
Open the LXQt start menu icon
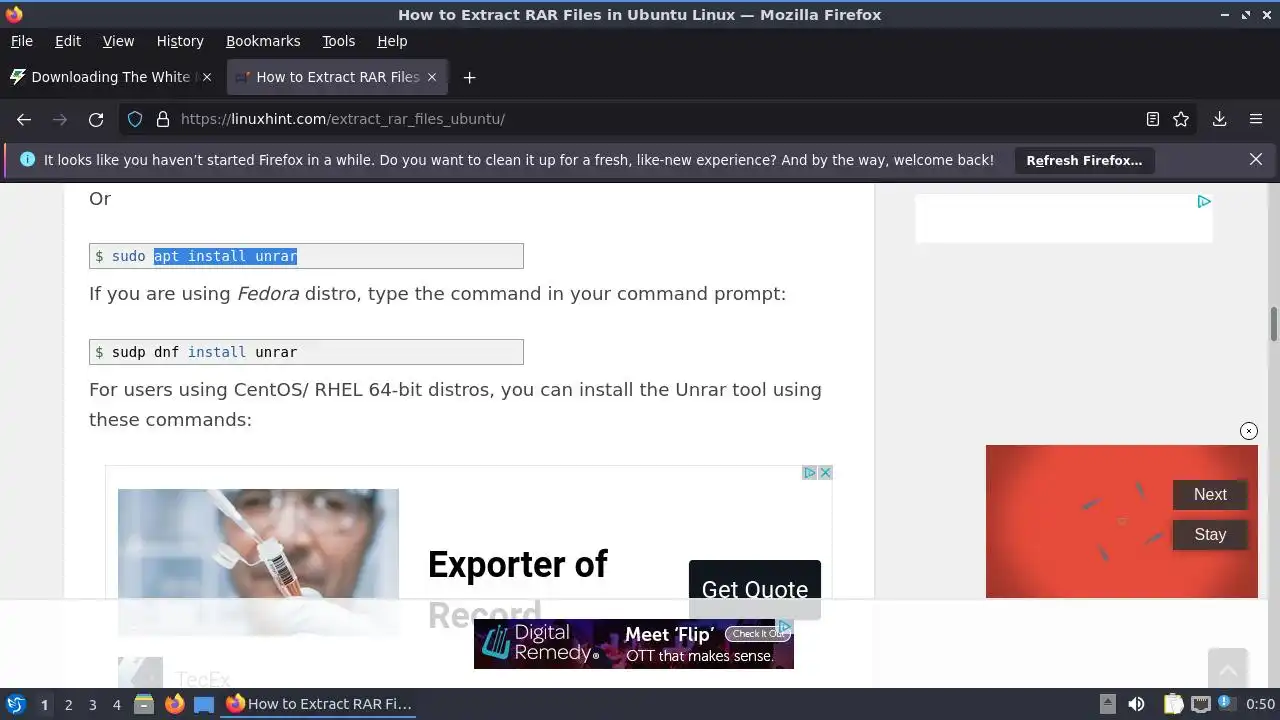15,704
